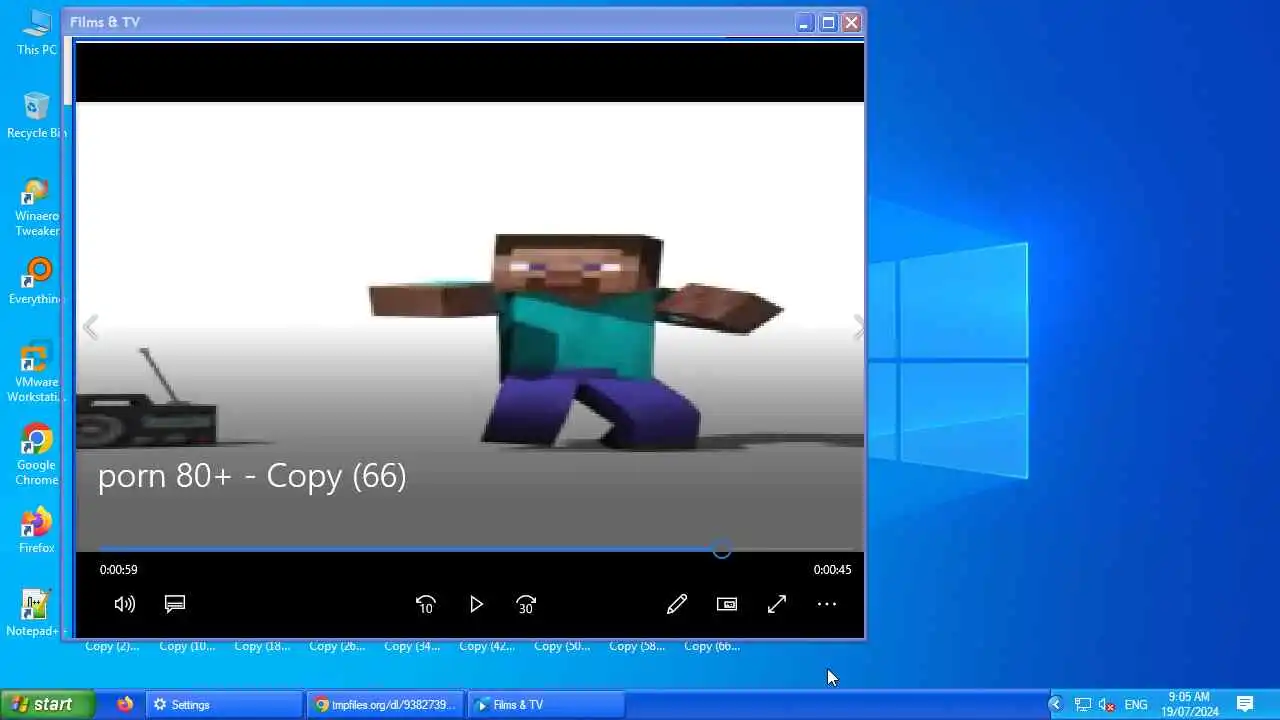This screenshot has width=1280, height=720.
Task: Select the Copy (34 file on desktop
Action: 412,646
